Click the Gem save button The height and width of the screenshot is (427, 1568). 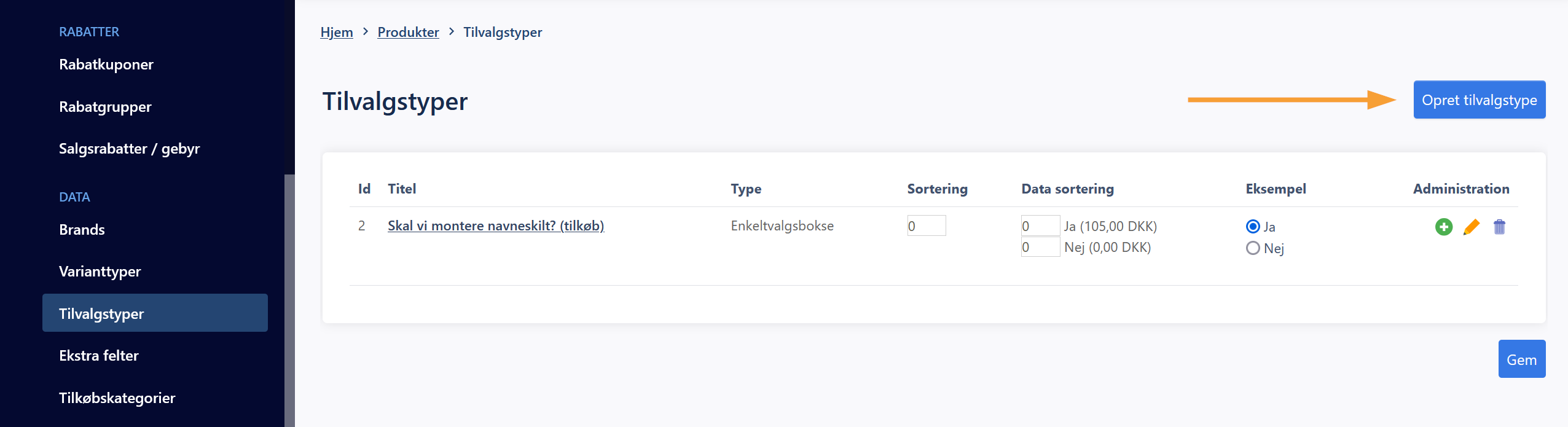(x=1521, y=359)
